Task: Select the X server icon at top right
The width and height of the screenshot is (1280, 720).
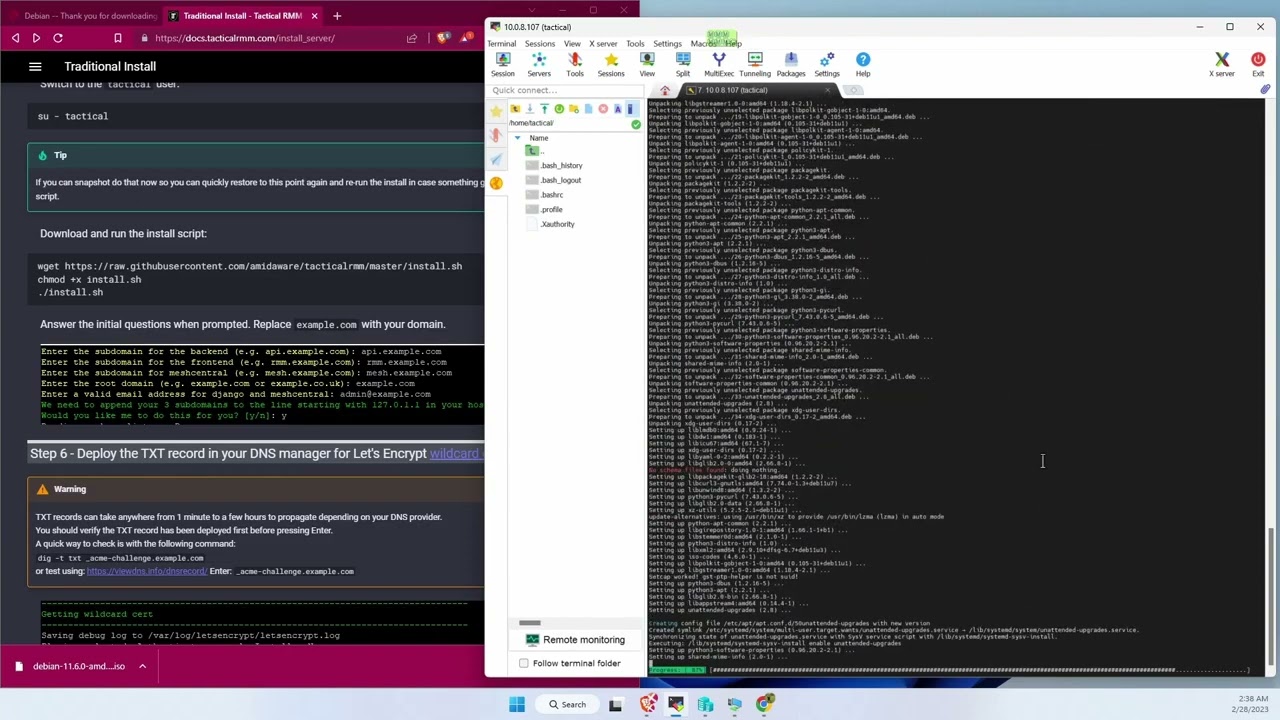Action: tap(1222, 65)
